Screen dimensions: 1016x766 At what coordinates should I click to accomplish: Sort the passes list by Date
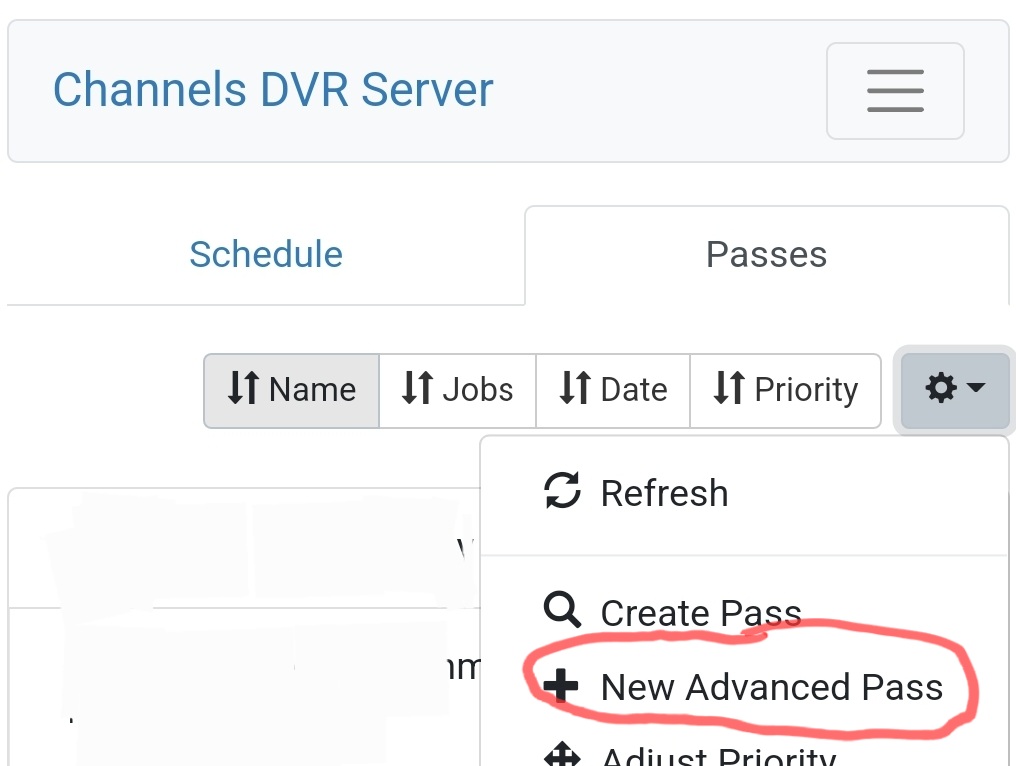613,390
